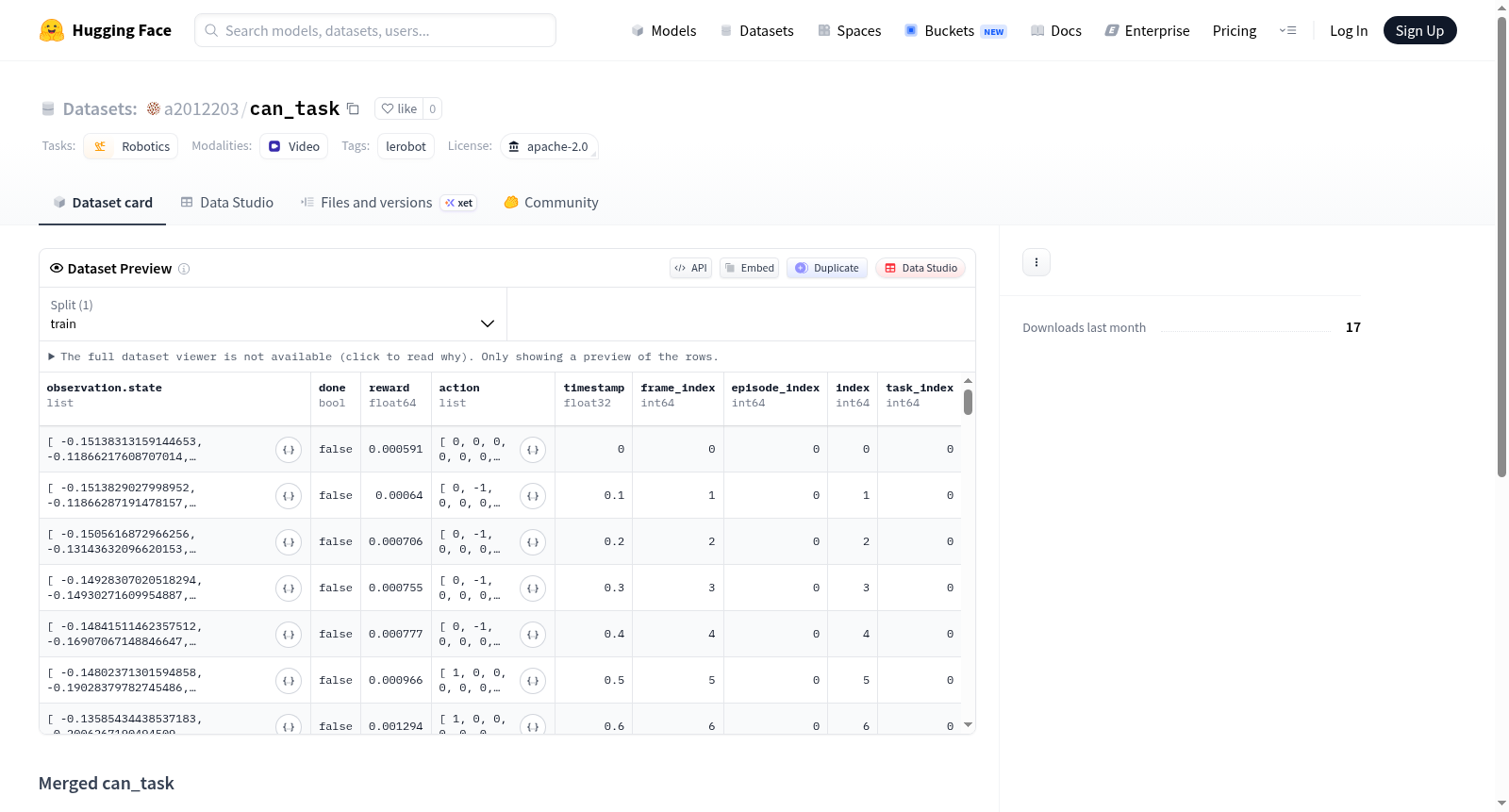Open Buckets in top navigation
The width and height of the screenshot is (1509, 812).
point(955,30)
